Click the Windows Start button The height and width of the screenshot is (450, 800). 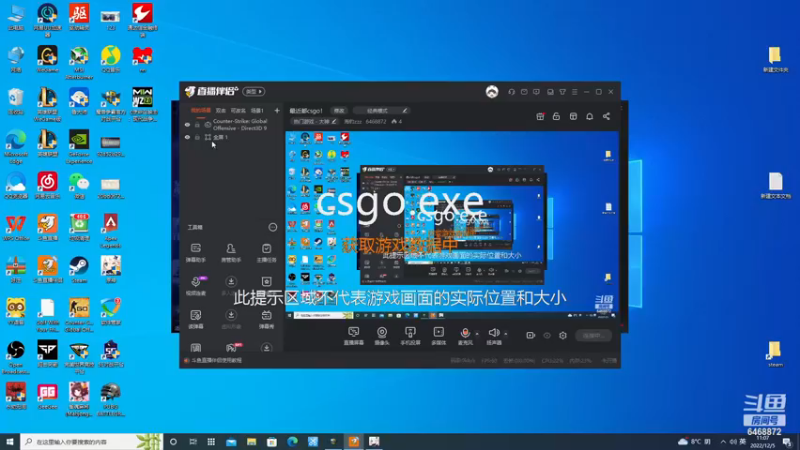(x=10, y=441)
